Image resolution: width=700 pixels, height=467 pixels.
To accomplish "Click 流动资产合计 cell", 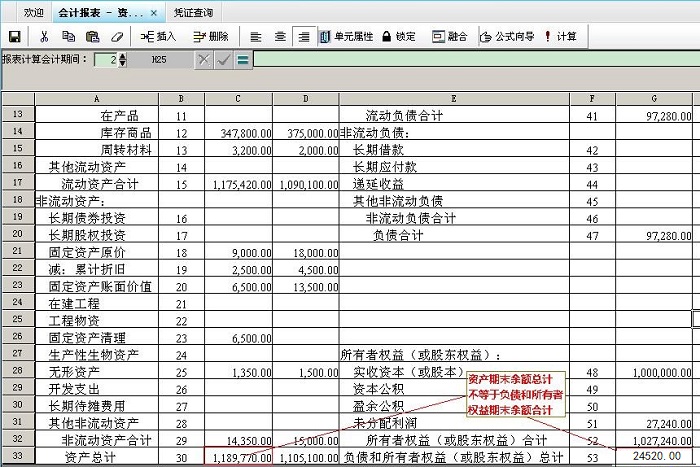I will [97, 184].
